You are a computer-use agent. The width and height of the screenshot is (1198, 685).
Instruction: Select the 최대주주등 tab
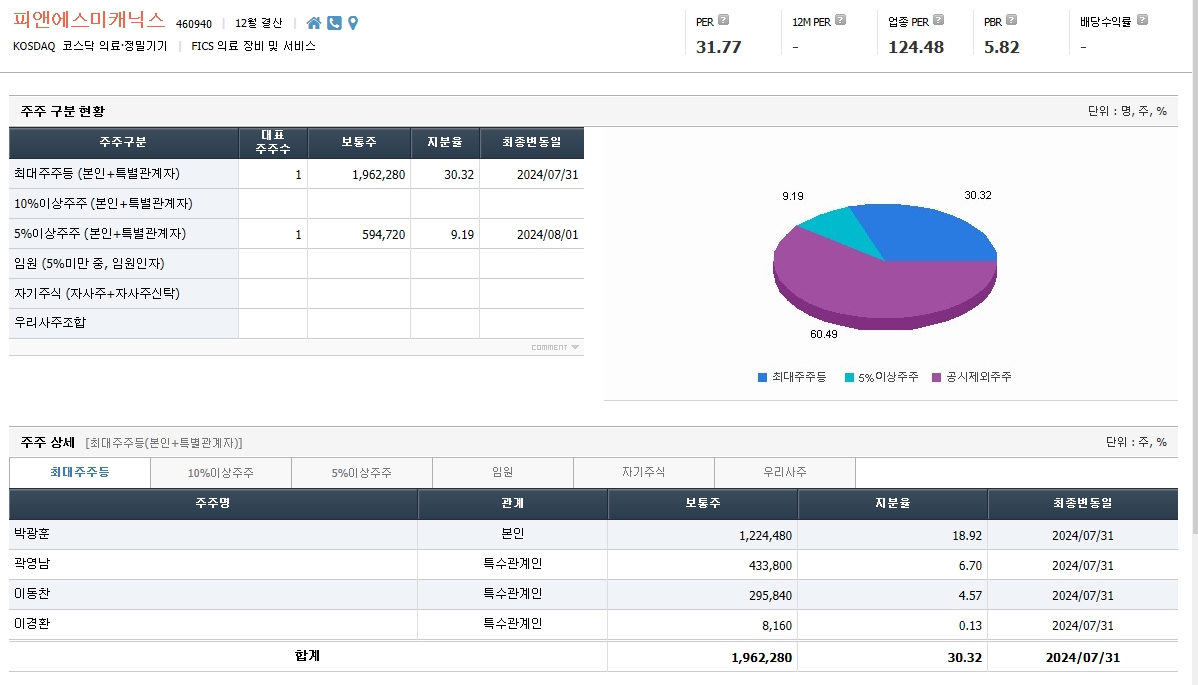[x=79, y=473]
